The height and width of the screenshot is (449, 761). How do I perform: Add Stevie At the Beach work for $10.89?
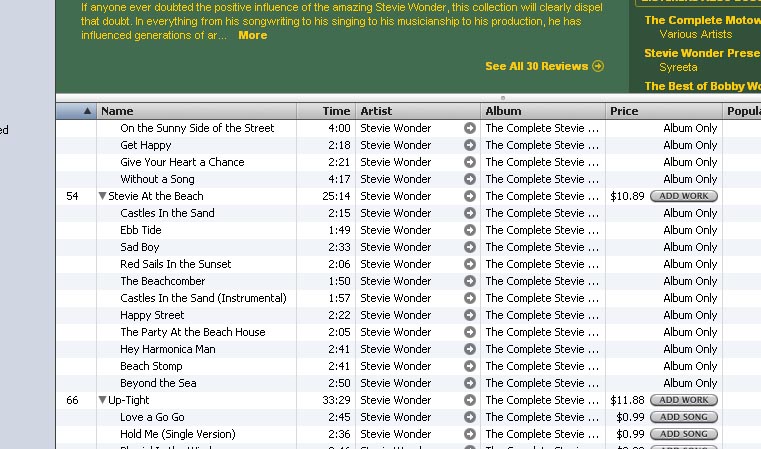[683, 196]
